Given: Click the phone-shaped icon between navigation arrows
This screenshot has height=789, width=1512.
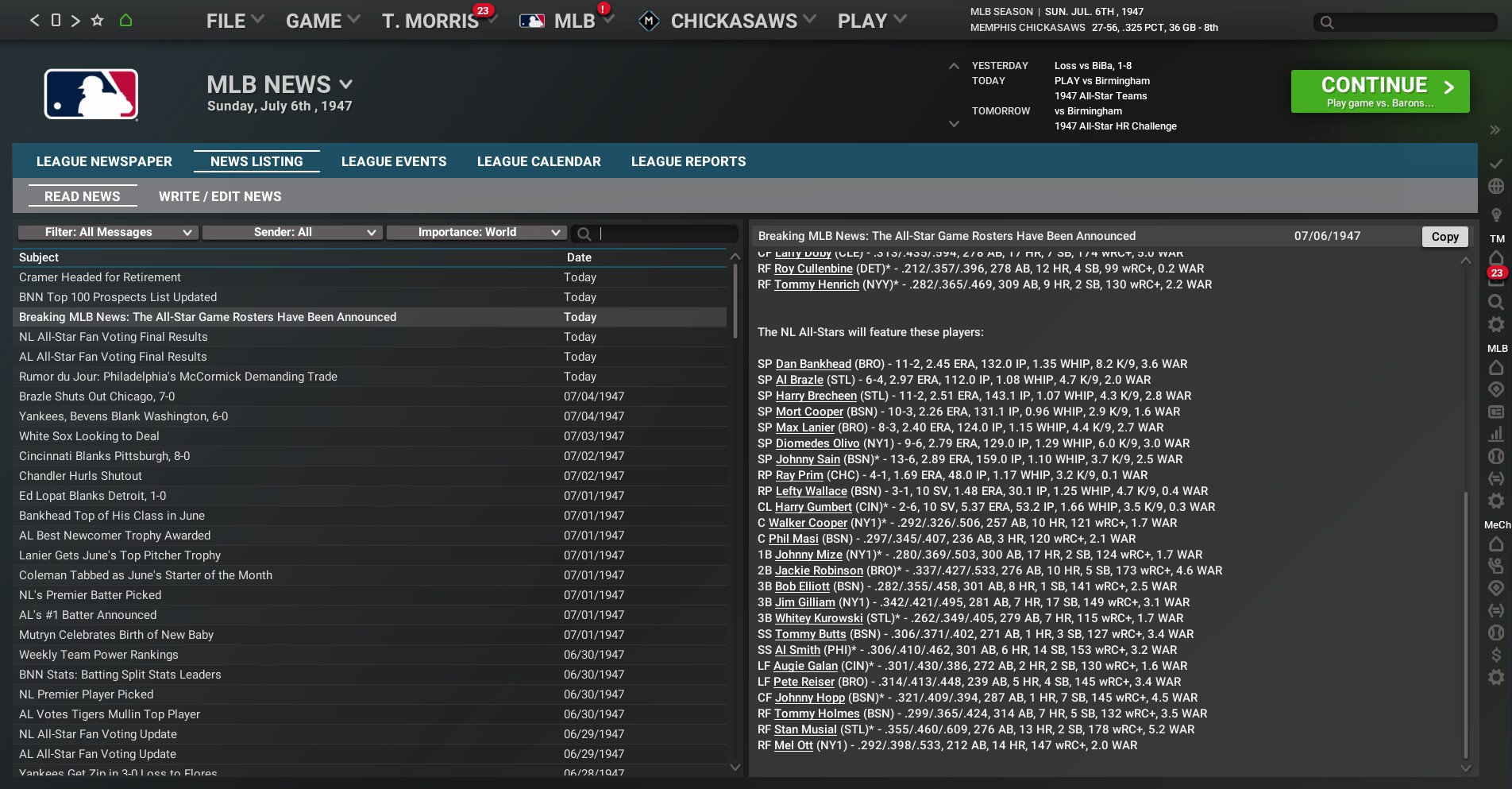Looking at the screenshot, I should click(56, 20).
